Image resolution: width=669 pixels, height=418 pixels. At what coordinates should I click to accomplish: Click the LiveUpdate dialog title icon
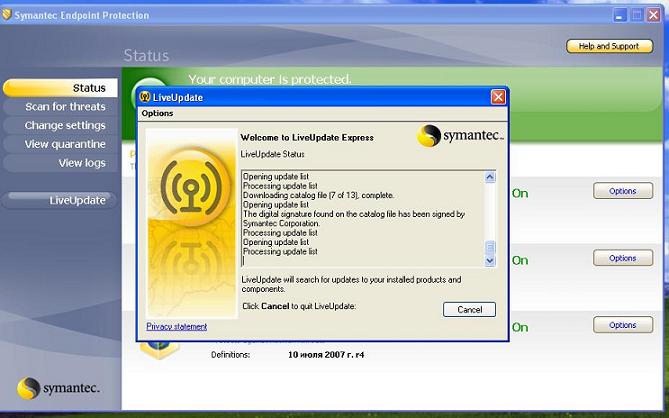(145, 97)
